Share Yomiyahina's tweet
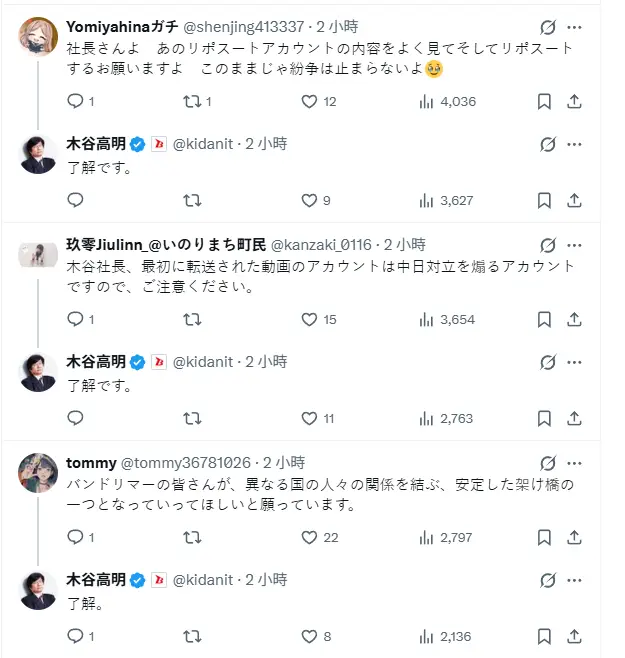625x658 pixels. tap(574, 101)
